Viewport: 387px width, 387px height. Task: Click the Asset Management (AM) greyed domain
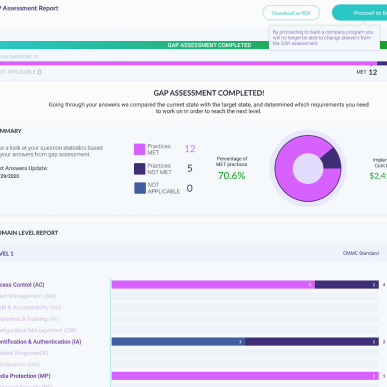click(x=28, y=296)
